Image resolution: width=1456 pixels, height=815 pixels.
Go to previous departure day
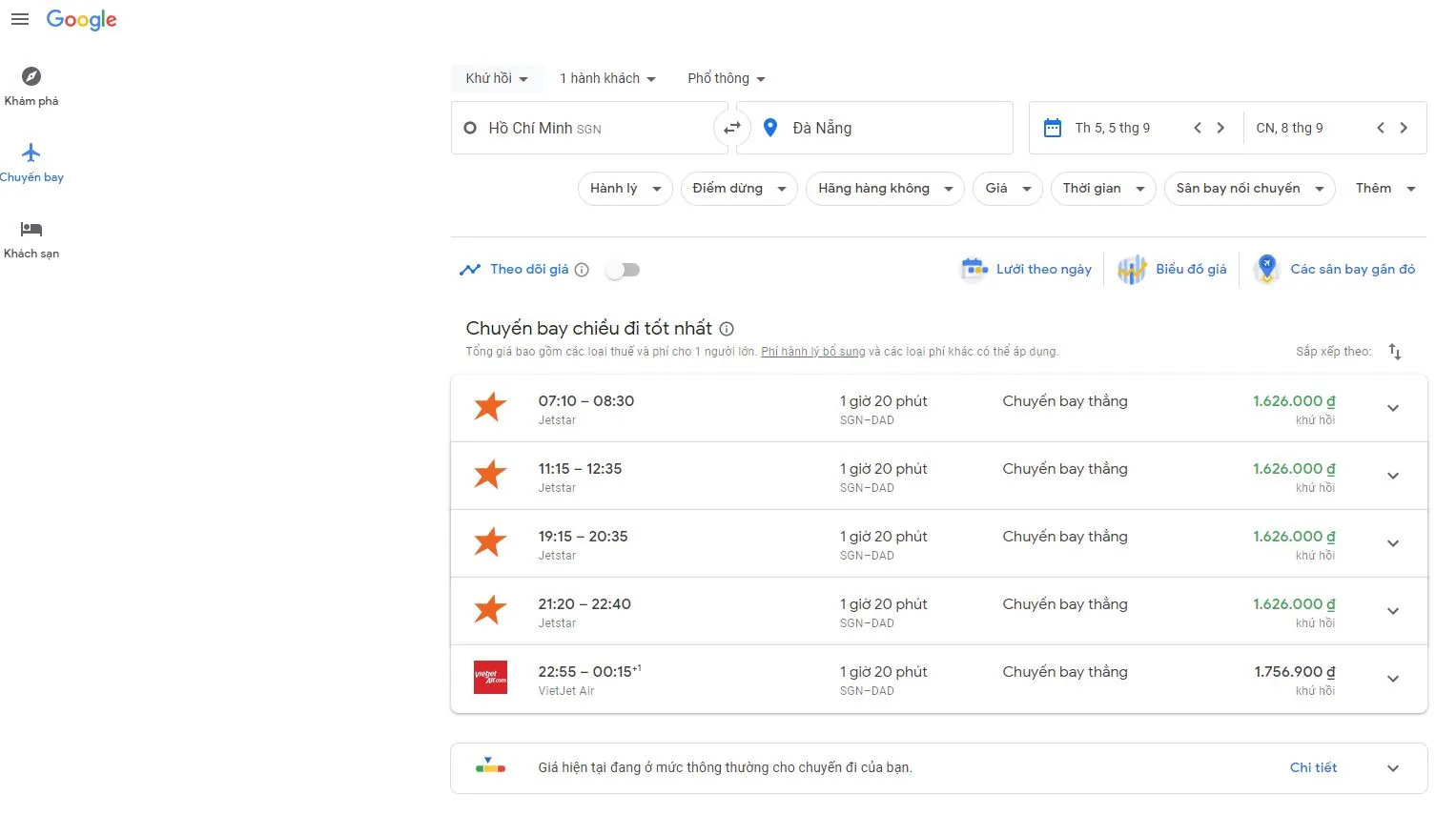(1198, 128)
